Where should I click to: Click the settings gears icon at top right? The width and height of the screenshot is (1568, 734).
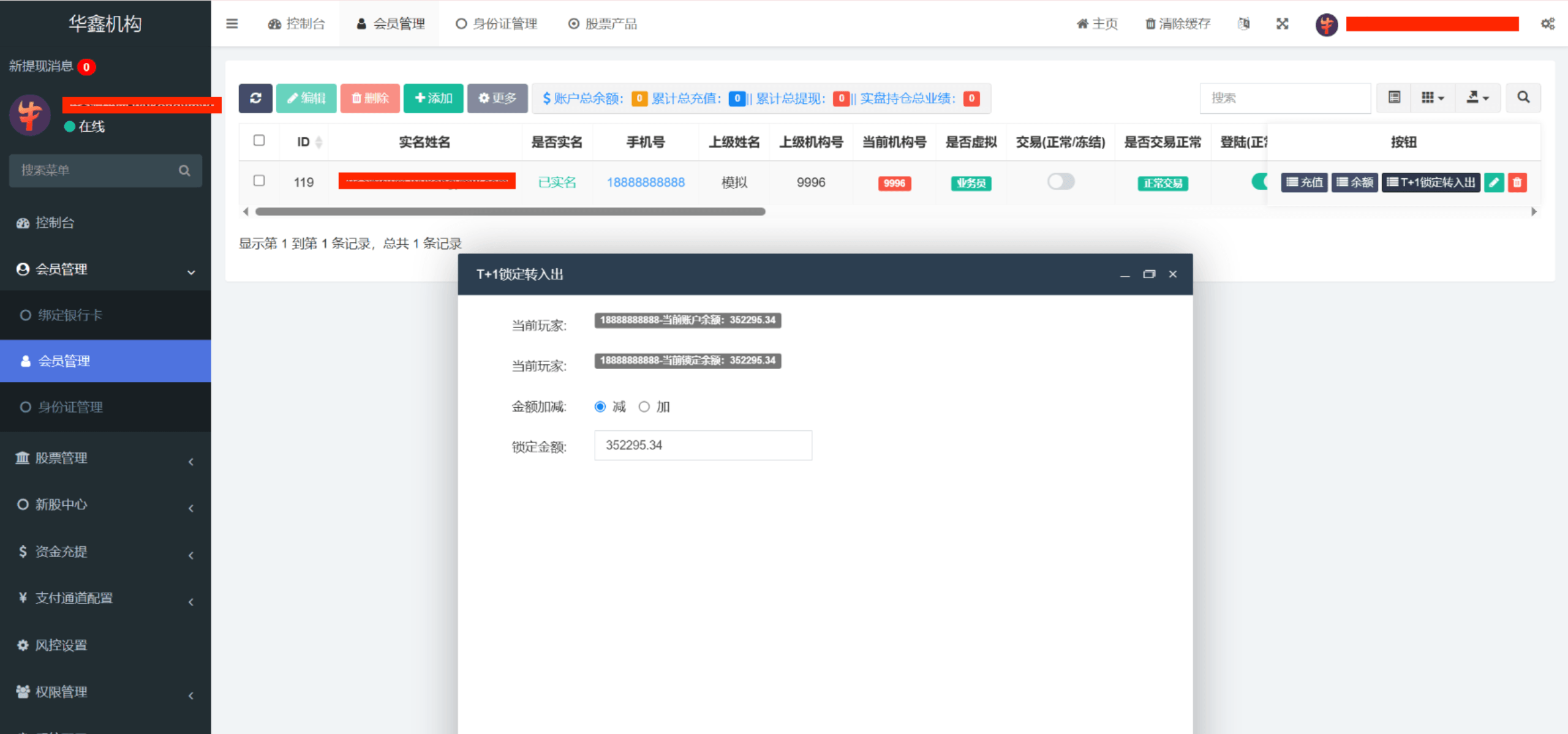click(1548, 23)
